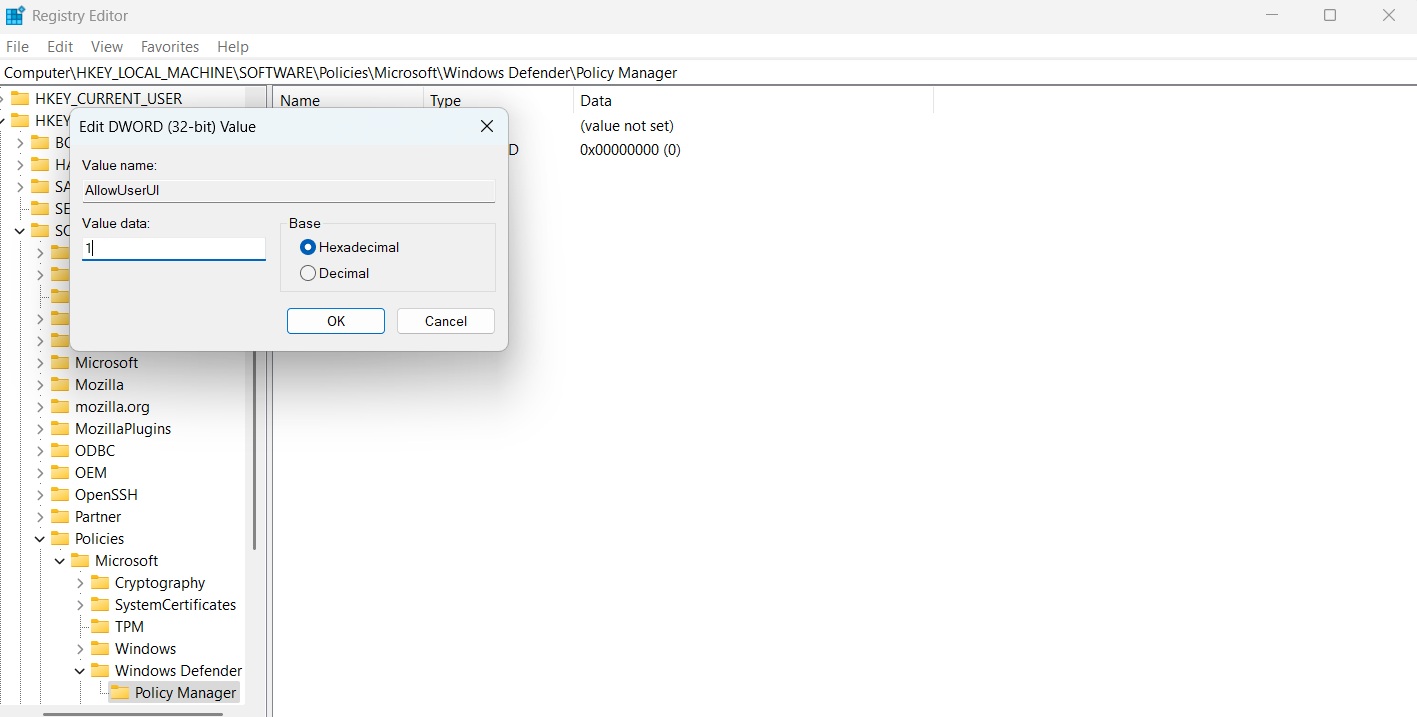The width and height of the screenshot is (1417, 717).
Task: Open the Favorites menu
Action: click(170, 46)
